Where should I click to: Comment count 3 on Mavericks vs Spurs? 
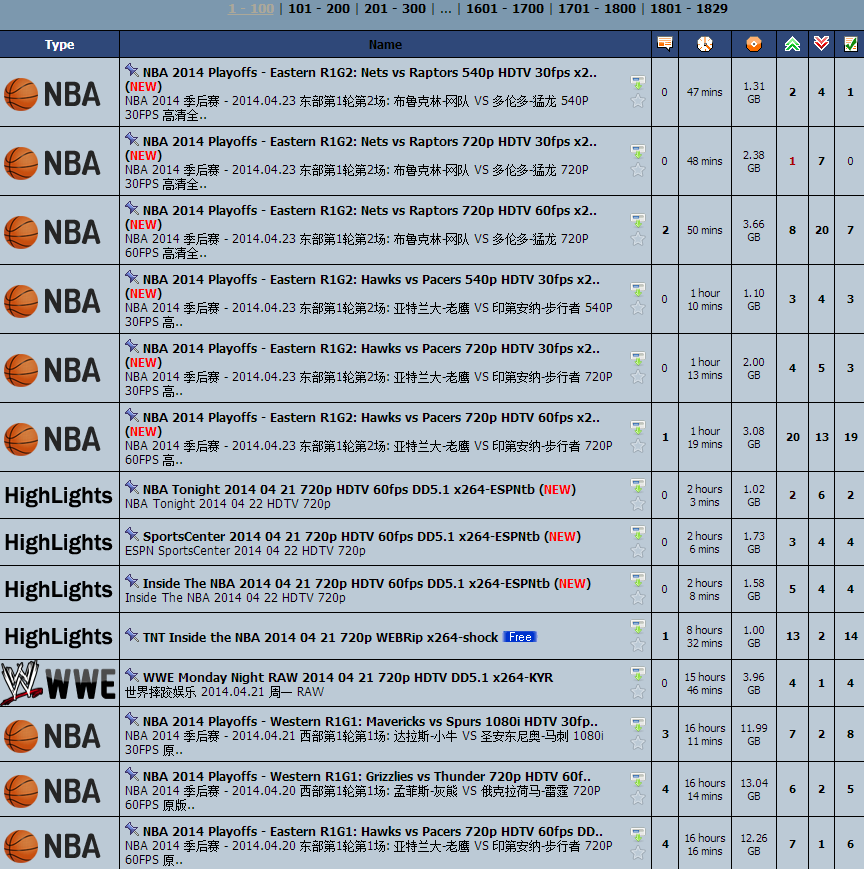point(665,734)
